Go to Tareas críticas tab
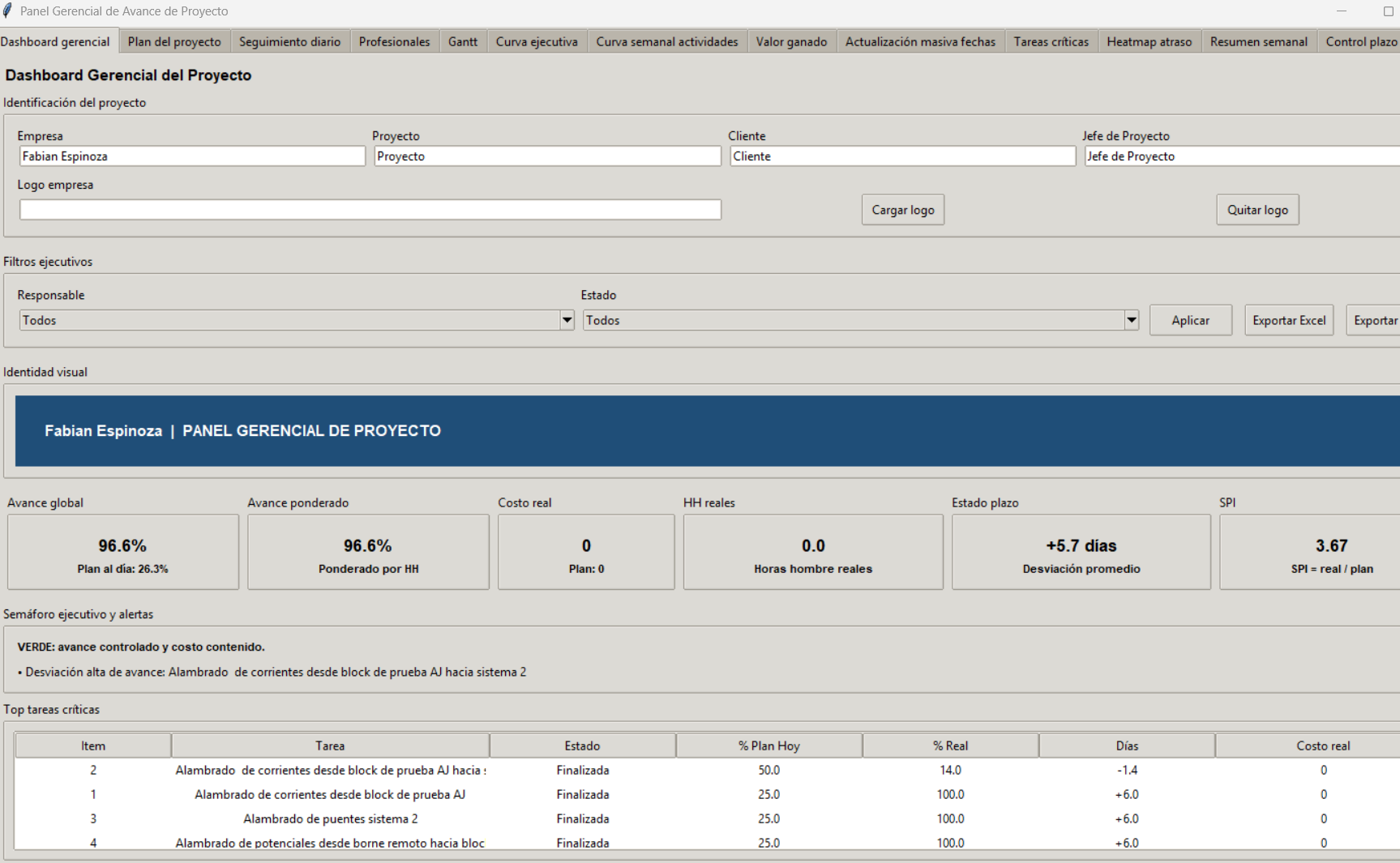The height and width of the screenshot is (863, 1400). 1051,41
